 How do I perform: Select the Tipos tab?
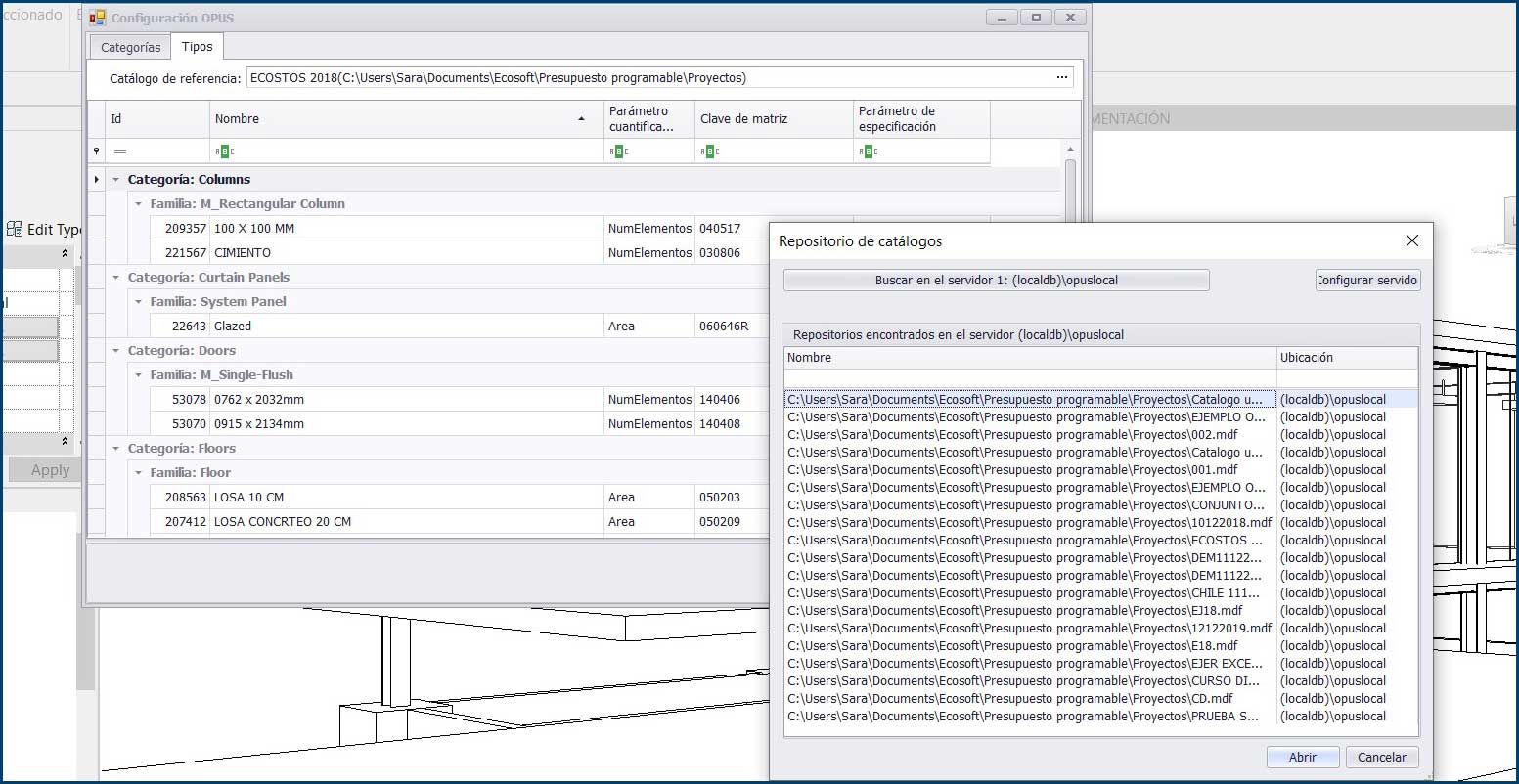tap(197, 47)
